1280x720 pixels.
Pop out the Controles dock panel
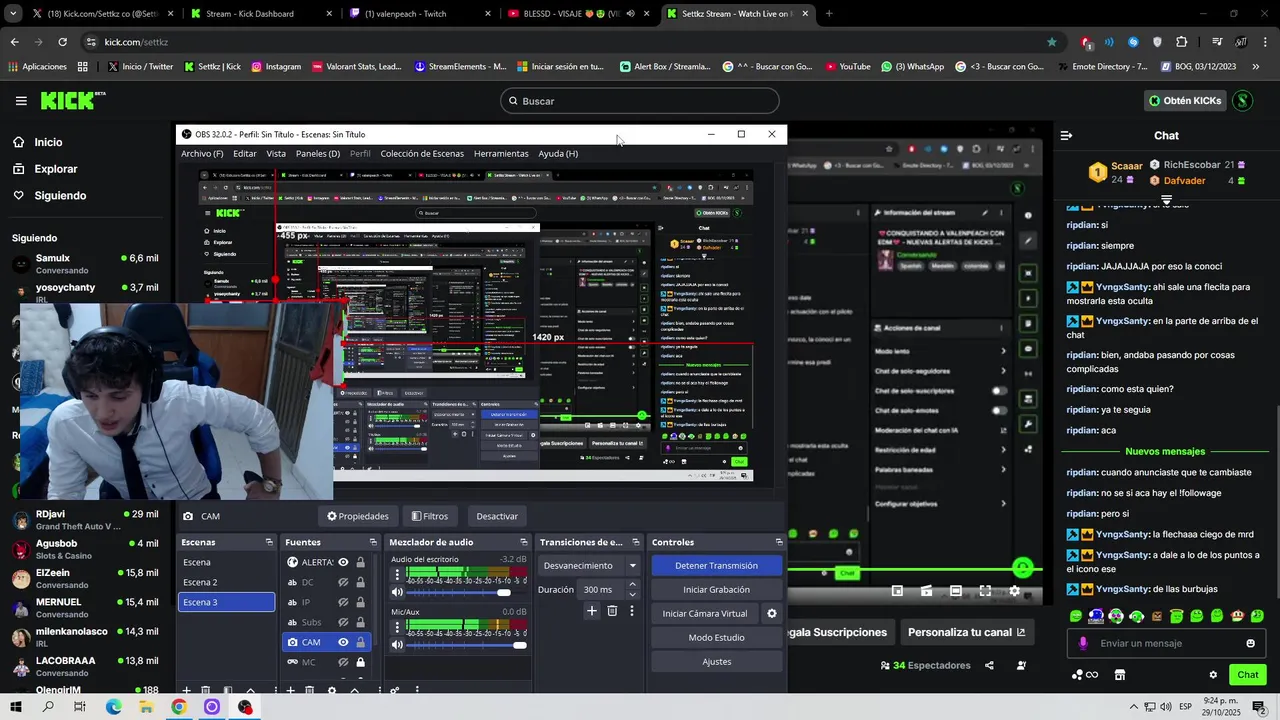point(779,542)
